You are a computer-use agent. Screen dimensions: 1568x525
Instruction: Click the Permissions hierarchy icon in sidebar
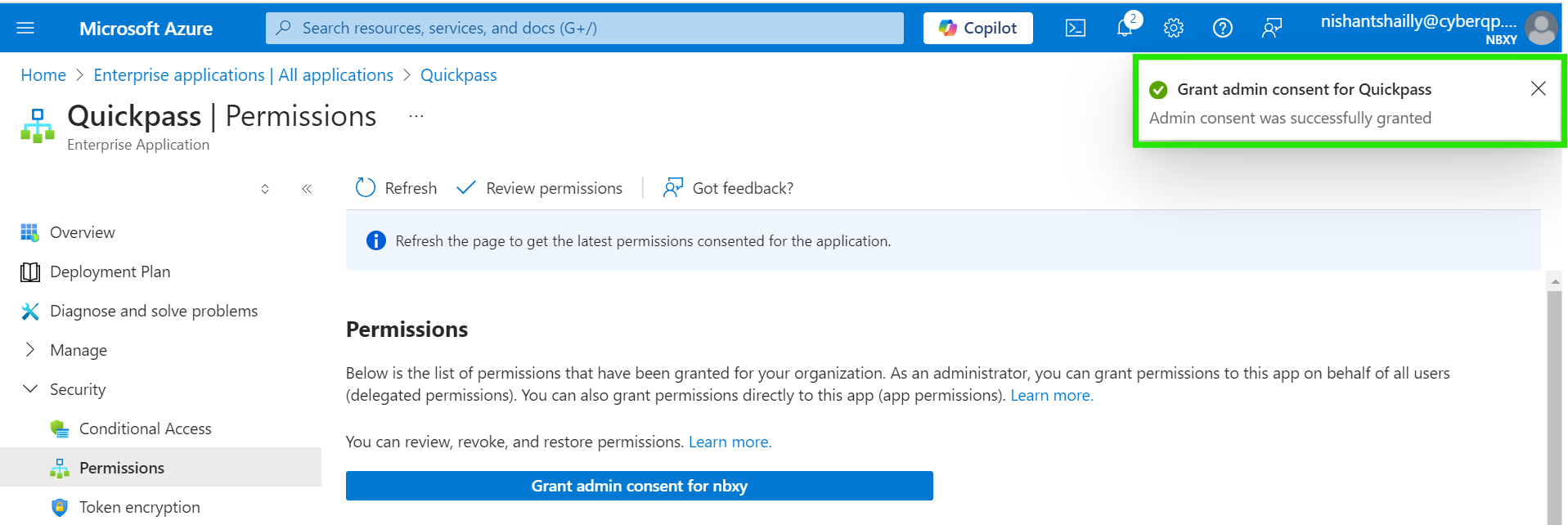point(60,468)
